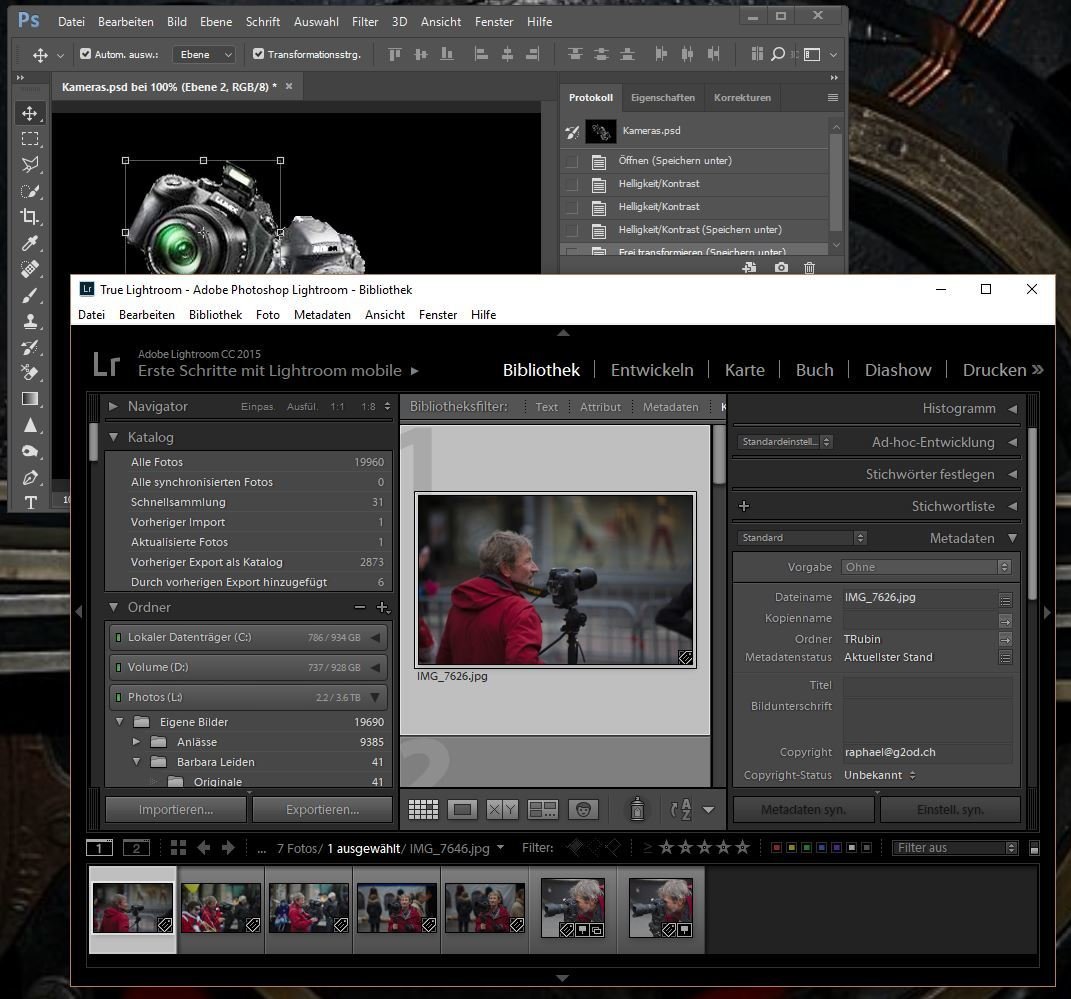Click the Exportieren... button
Image resolution: width=1071 pixels, height=999 pixels.
click(x=322, y=809)
